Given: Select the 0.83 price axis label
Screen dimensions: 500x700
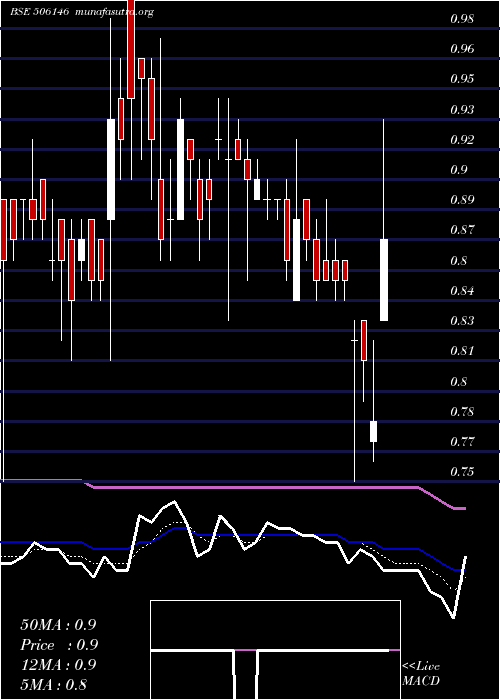Looking at the screenshot, I should pos(461,321).
